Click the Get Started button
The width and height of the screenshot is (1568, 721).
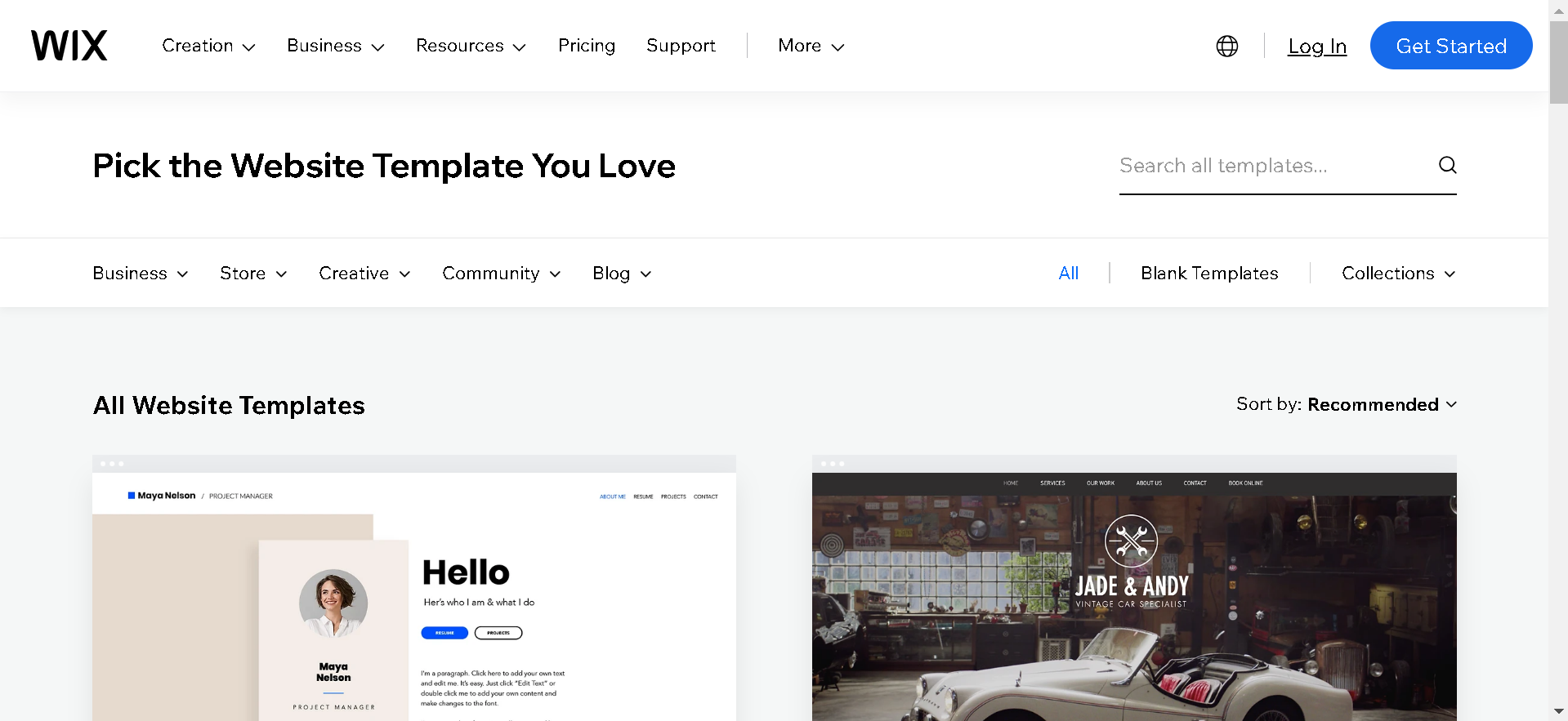[x=1451, y=46]
